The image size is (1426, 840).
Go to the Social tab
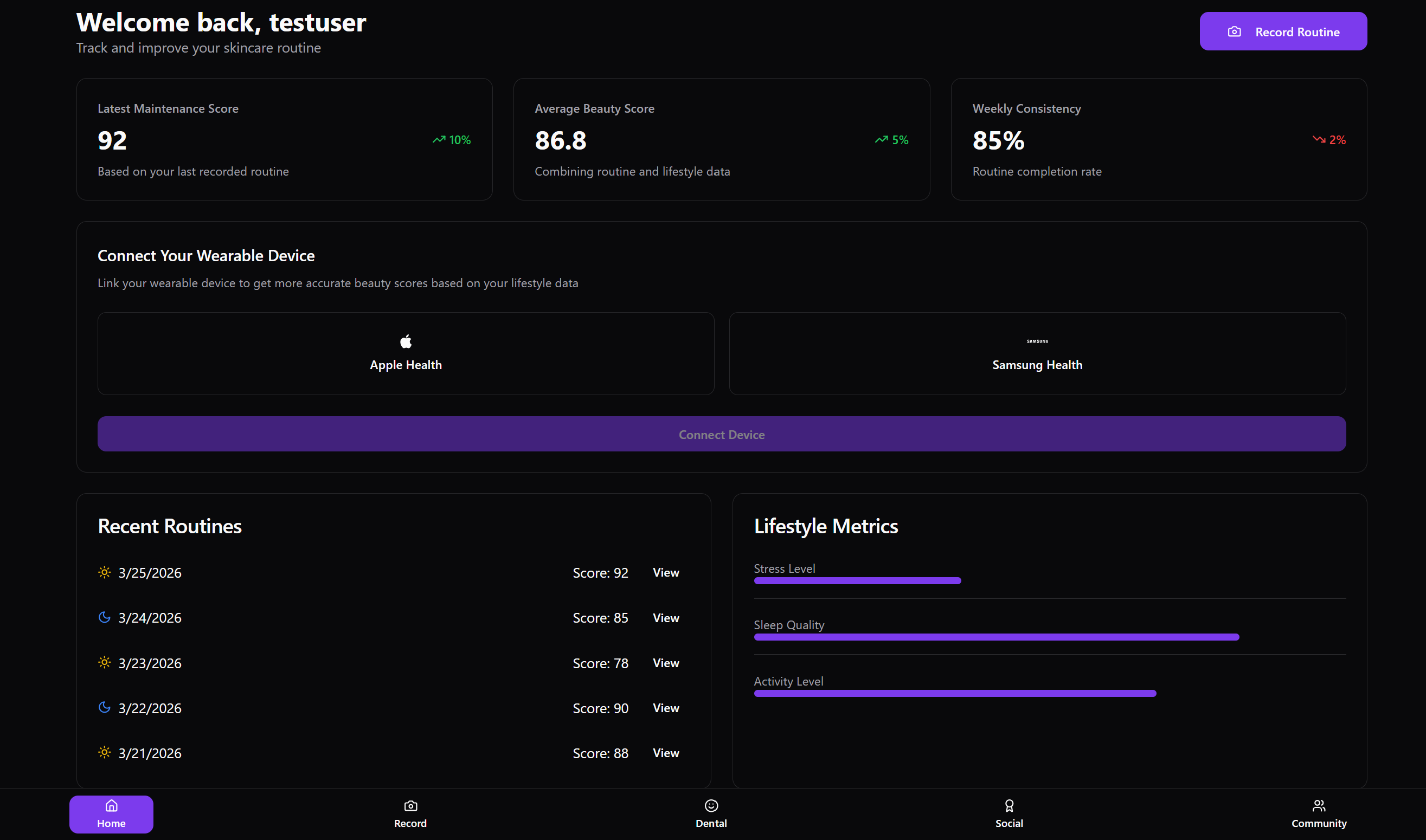pos(1009,814)
